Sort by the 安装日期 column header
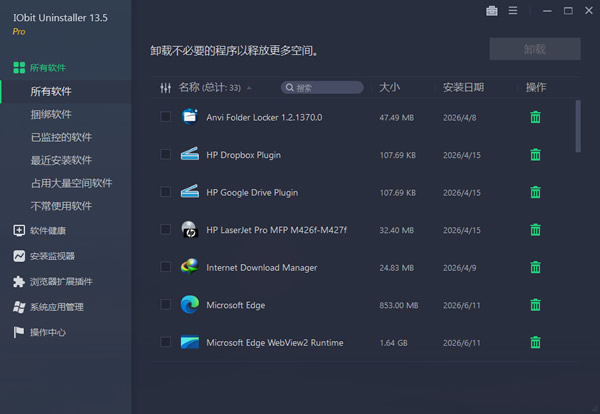 pyautogui.click(x=463, y=88)
